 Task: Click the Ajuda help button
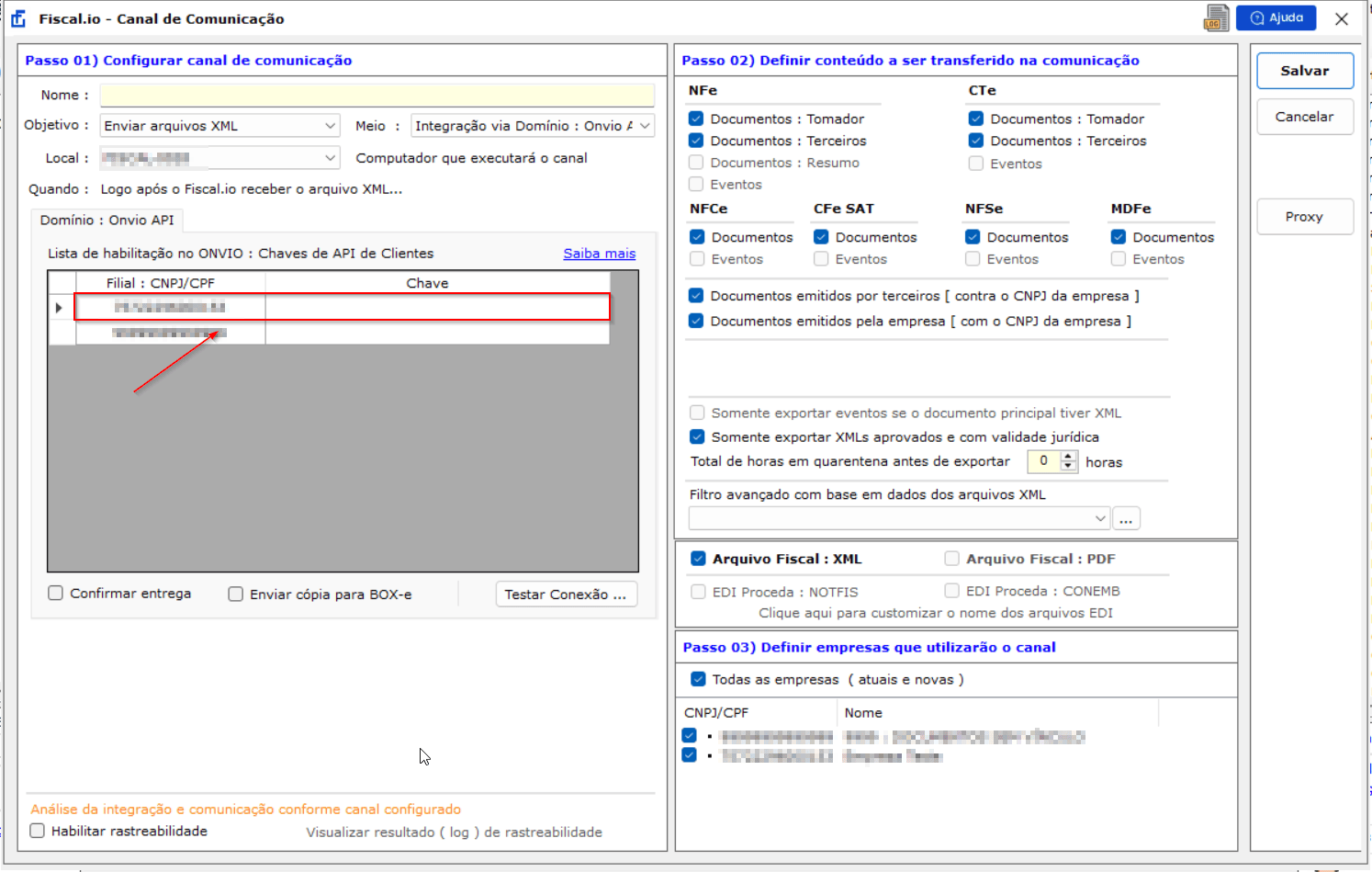coord(1276,18)
